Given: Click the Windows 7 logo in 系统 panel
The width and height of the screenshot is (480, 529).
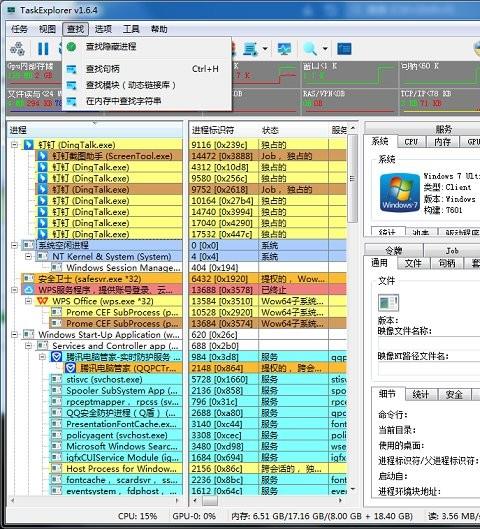Looking at the screenshot, I should click(399, 193).
